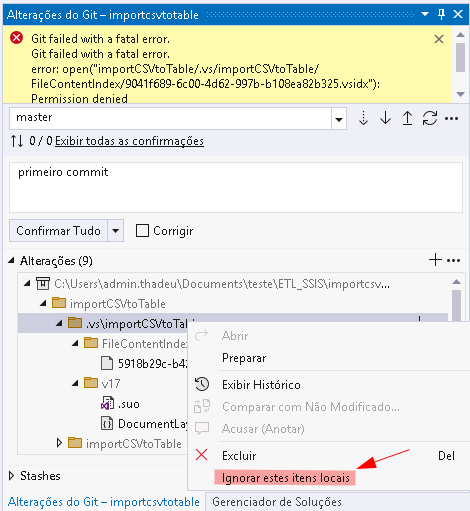Click the DocumentLayout JSON file icon
Viewport: 470px width, 511px height.
click(107, 424)
